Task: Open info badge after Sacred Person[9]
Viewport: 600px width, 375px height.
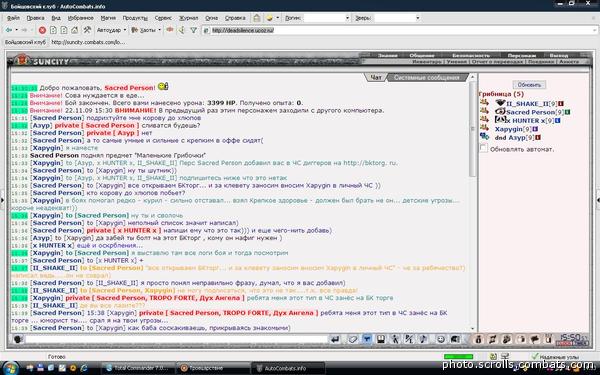Action: (567, 112)
